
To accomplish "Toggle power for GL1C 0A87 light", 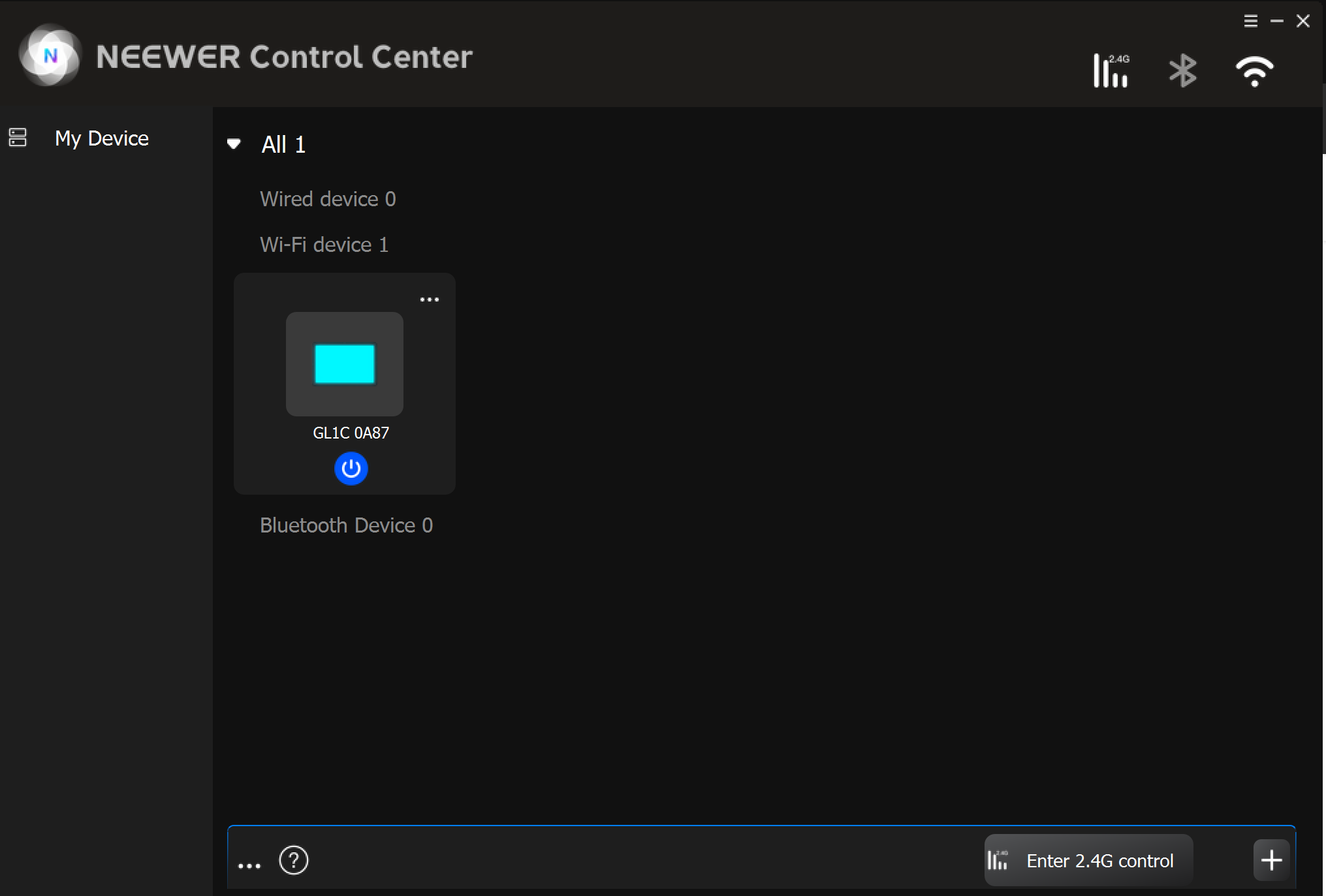I will click(x=351, y=469).
